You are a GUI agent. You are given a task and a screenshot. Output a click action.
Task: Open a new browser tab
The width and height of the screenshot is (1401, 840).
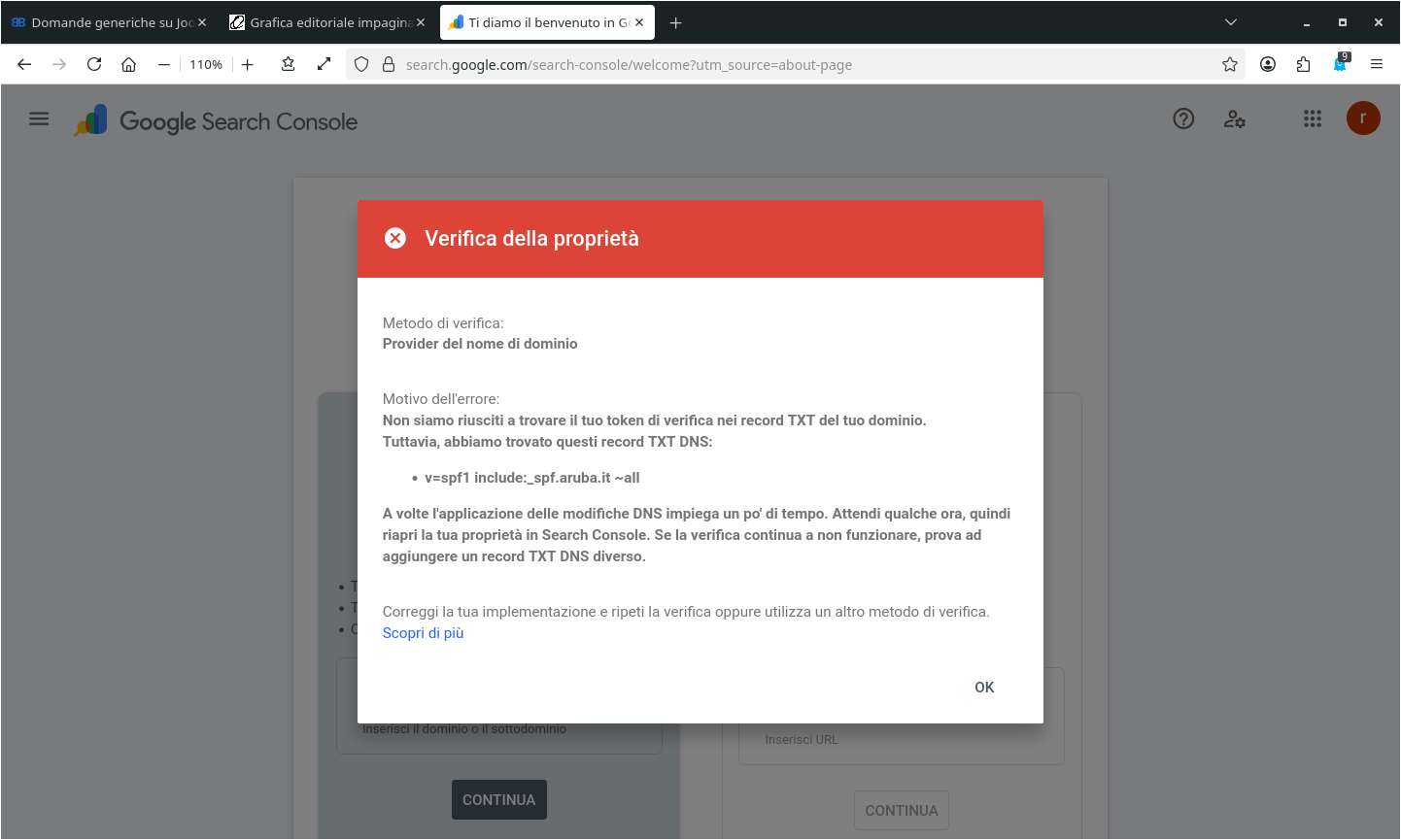(x=675, y=22)
